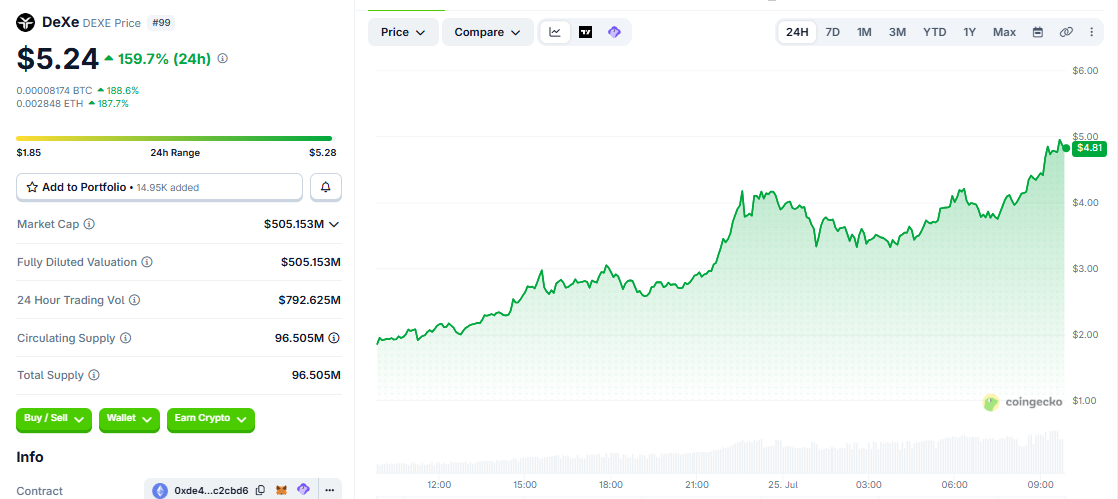The image size is (1118, 499).
Task: Open the Wallet dropdown
Action: (129, 420)
